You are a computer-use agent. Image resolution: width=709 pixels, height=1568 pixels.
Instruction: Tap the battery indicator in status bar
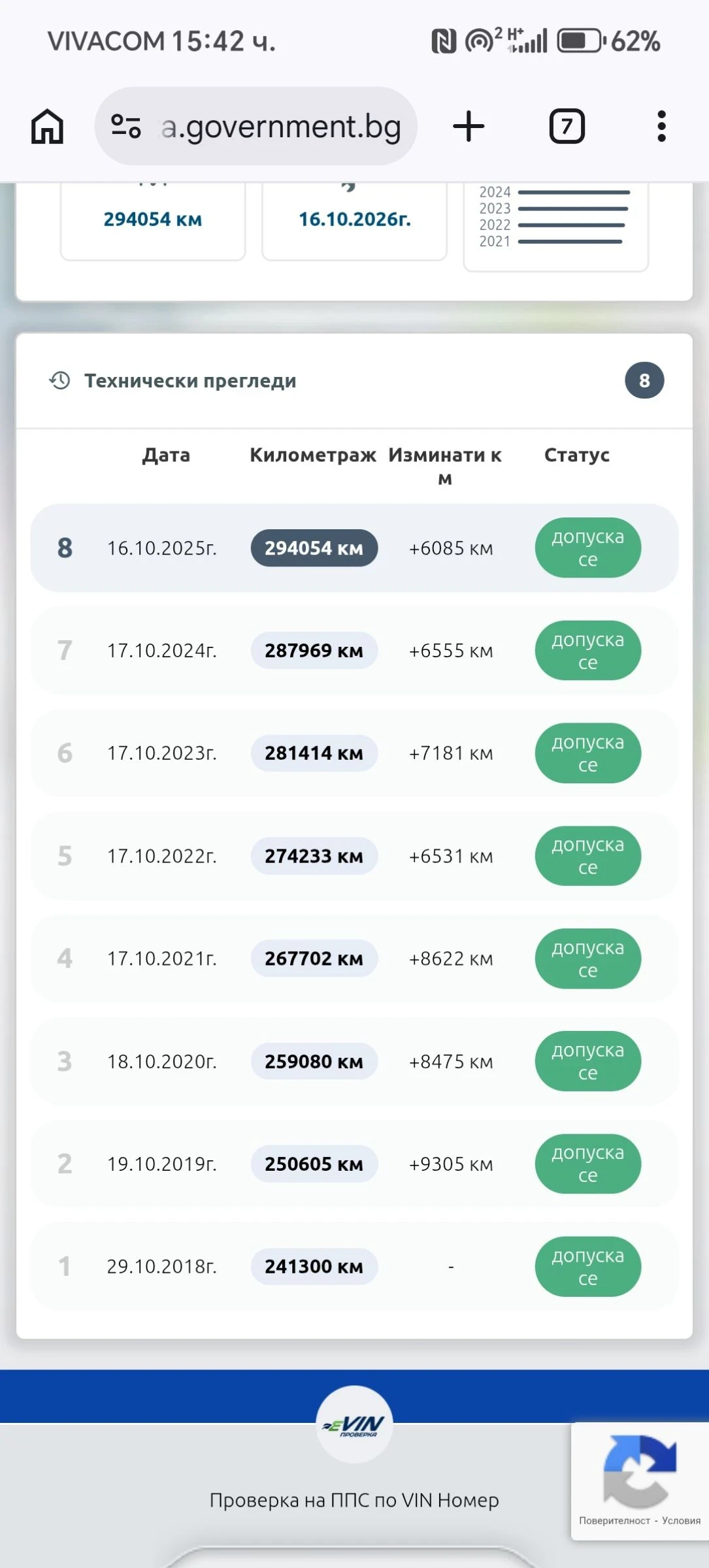tap(580, 41)
